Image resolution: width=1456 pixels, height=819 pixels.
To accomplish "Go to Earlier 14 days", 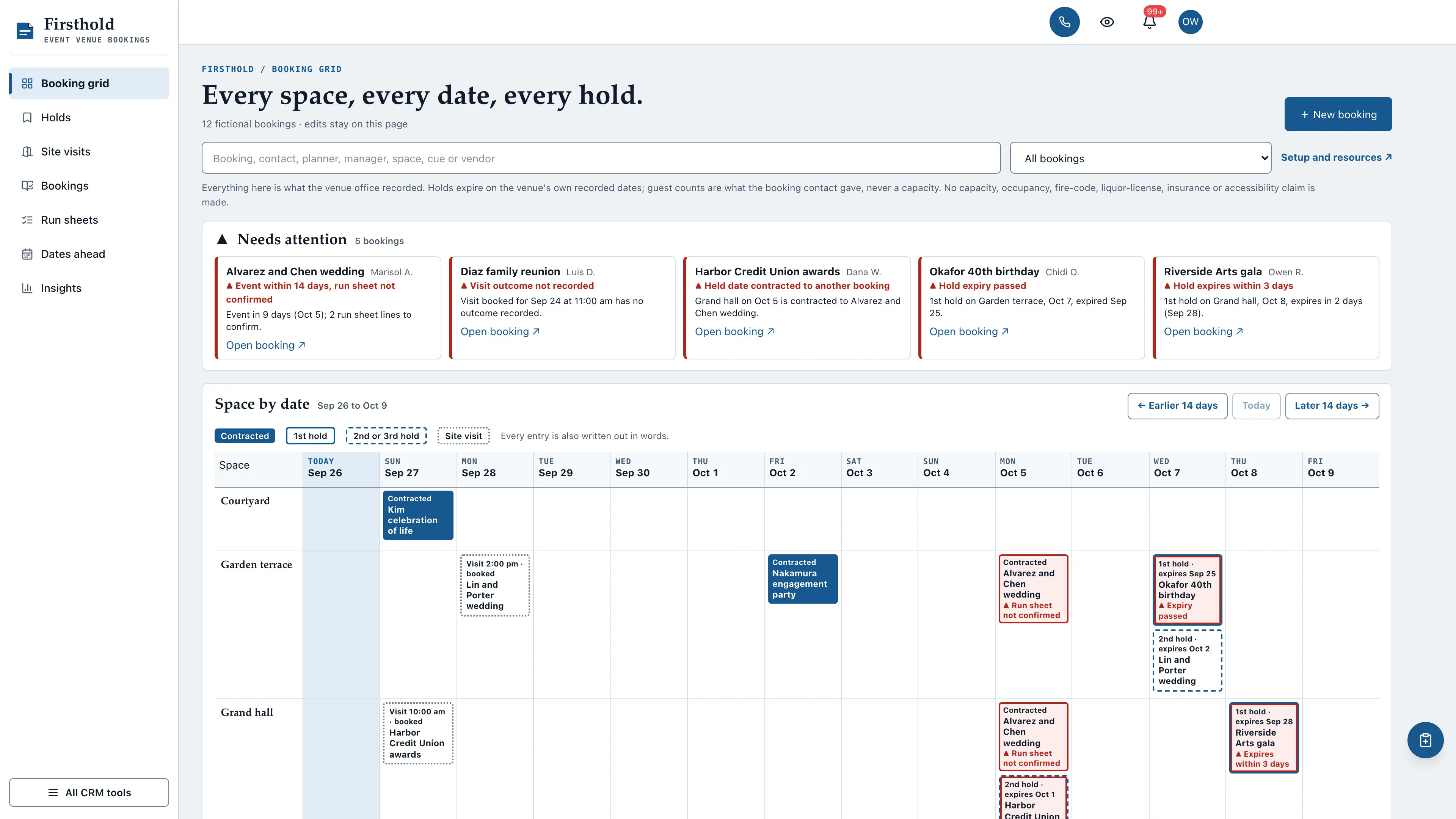I will tap(1177, 406).
